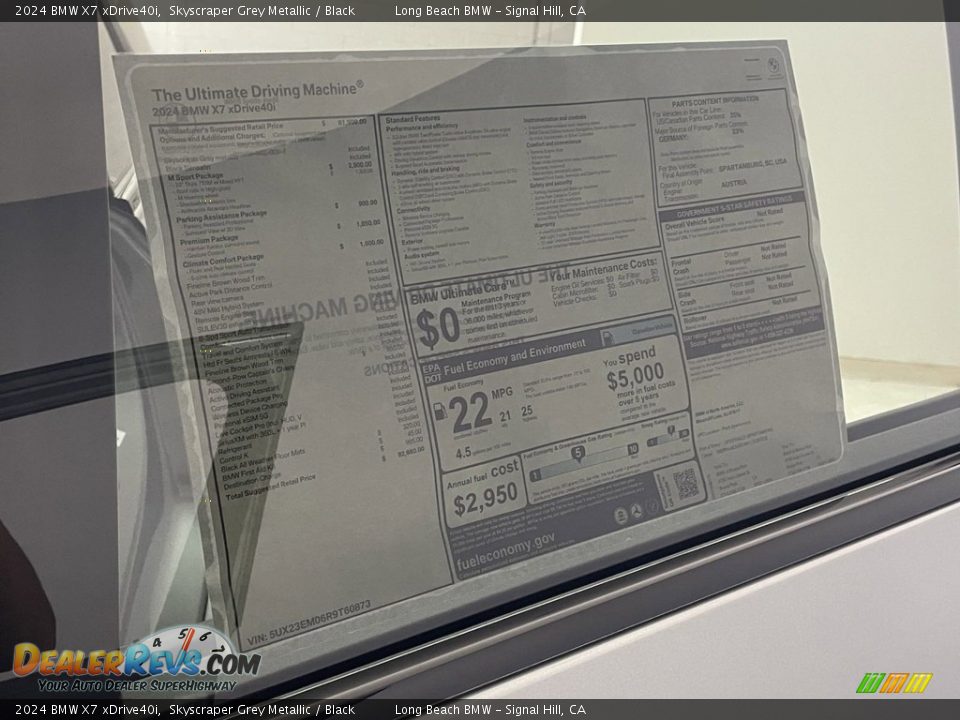Image resolution: width=960 pixels, height=720 pixels.
Task: Click "SPARTANBURG, SC, USA" final assembly point
Action: point(753,165)
